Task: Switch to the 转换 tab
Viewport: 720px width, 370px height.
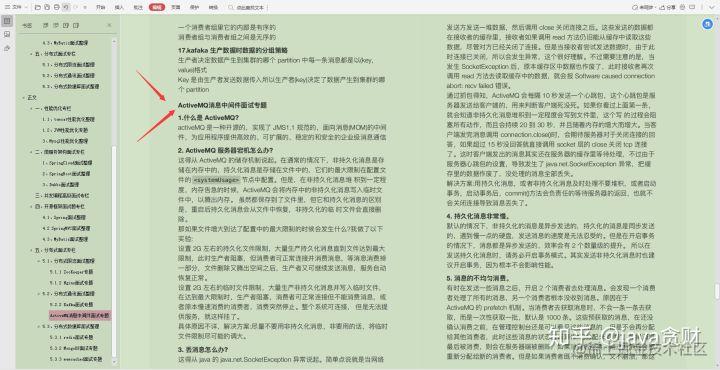Action: tap(213, 7)
